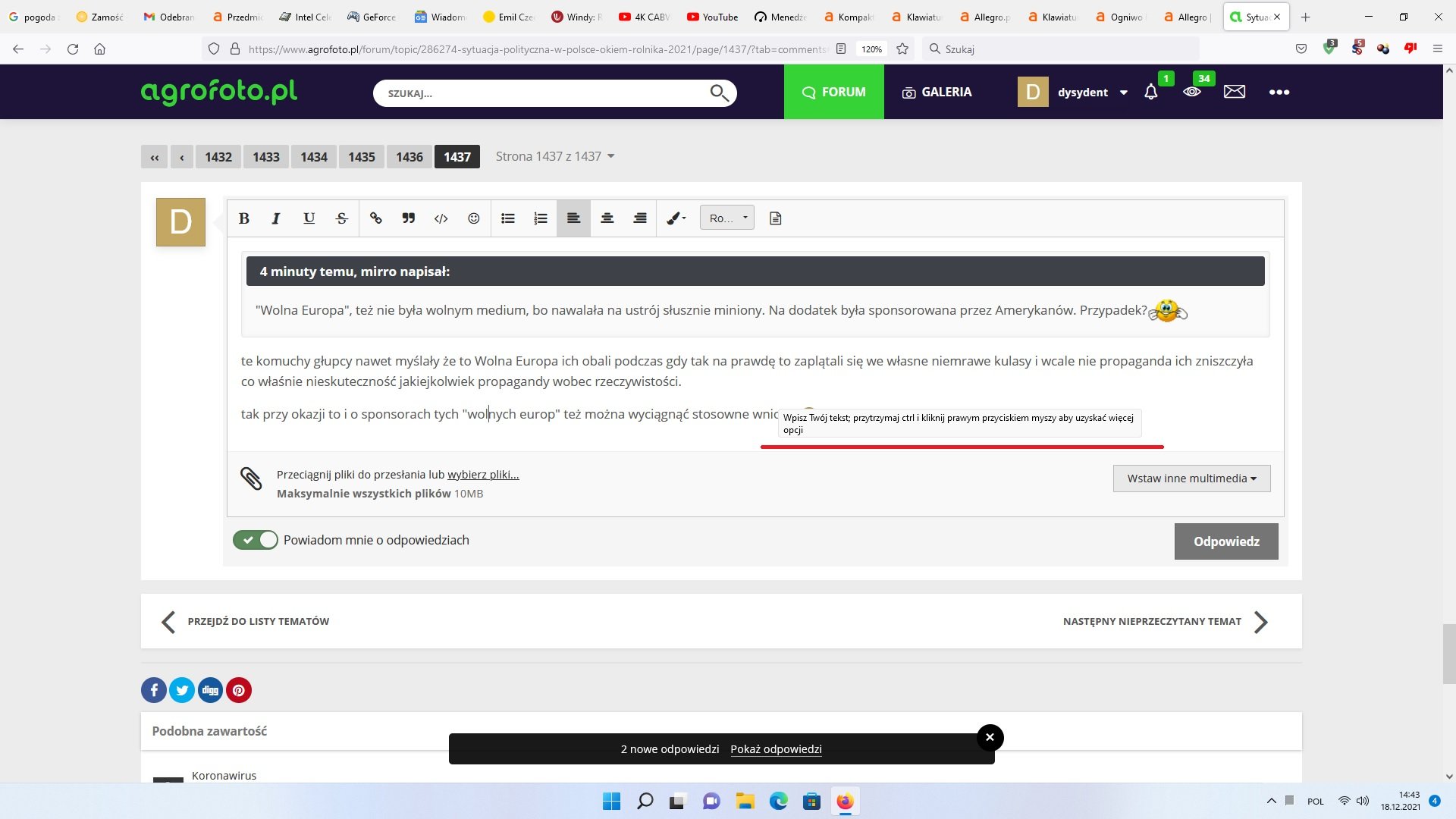1456x819 pixels.
Task: Toggle underline formatting button
Action: tap(309, 218)
